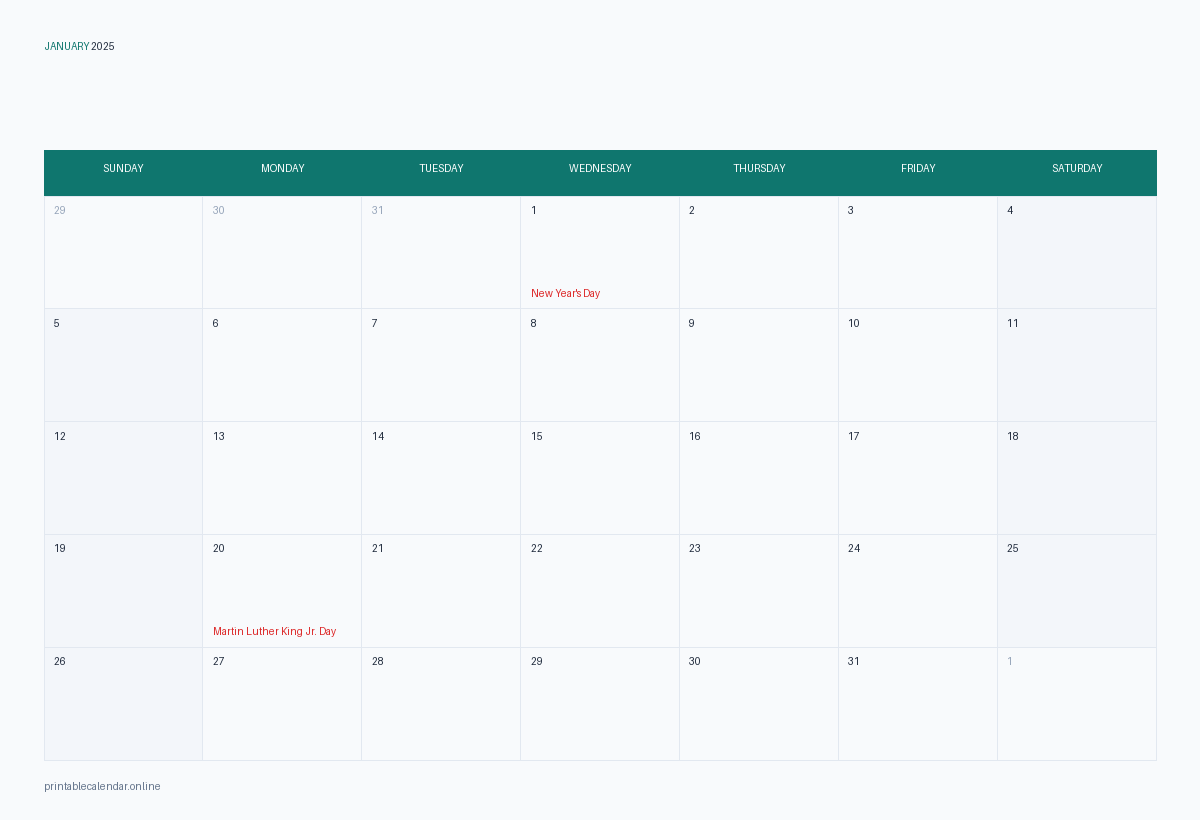Select the date 11 on Saturday
The image size is (1200, 820).
click(1077, 365)
